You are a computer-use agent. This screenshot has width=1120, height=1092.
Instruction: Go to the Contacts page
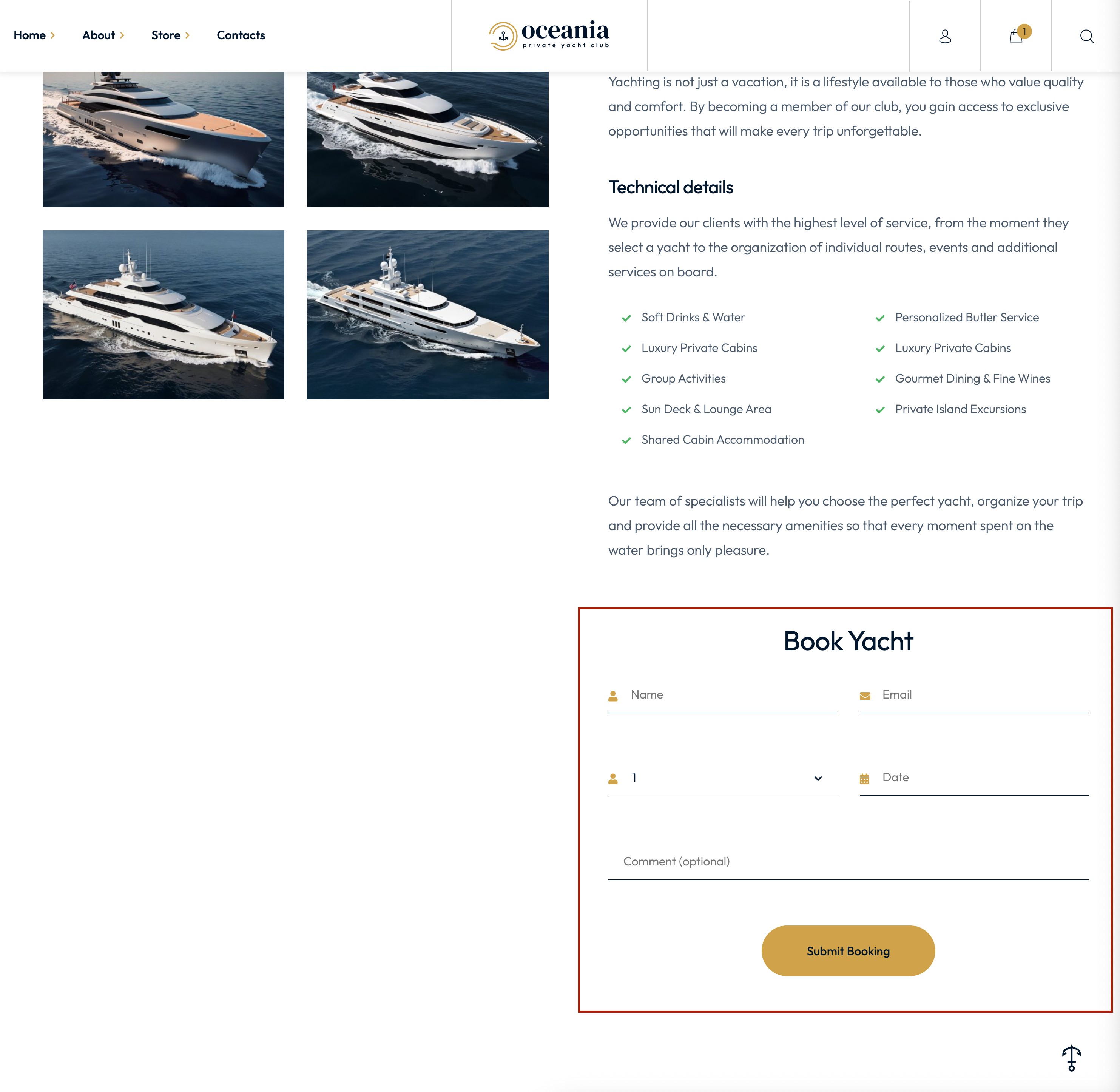(x=241, y=35)
